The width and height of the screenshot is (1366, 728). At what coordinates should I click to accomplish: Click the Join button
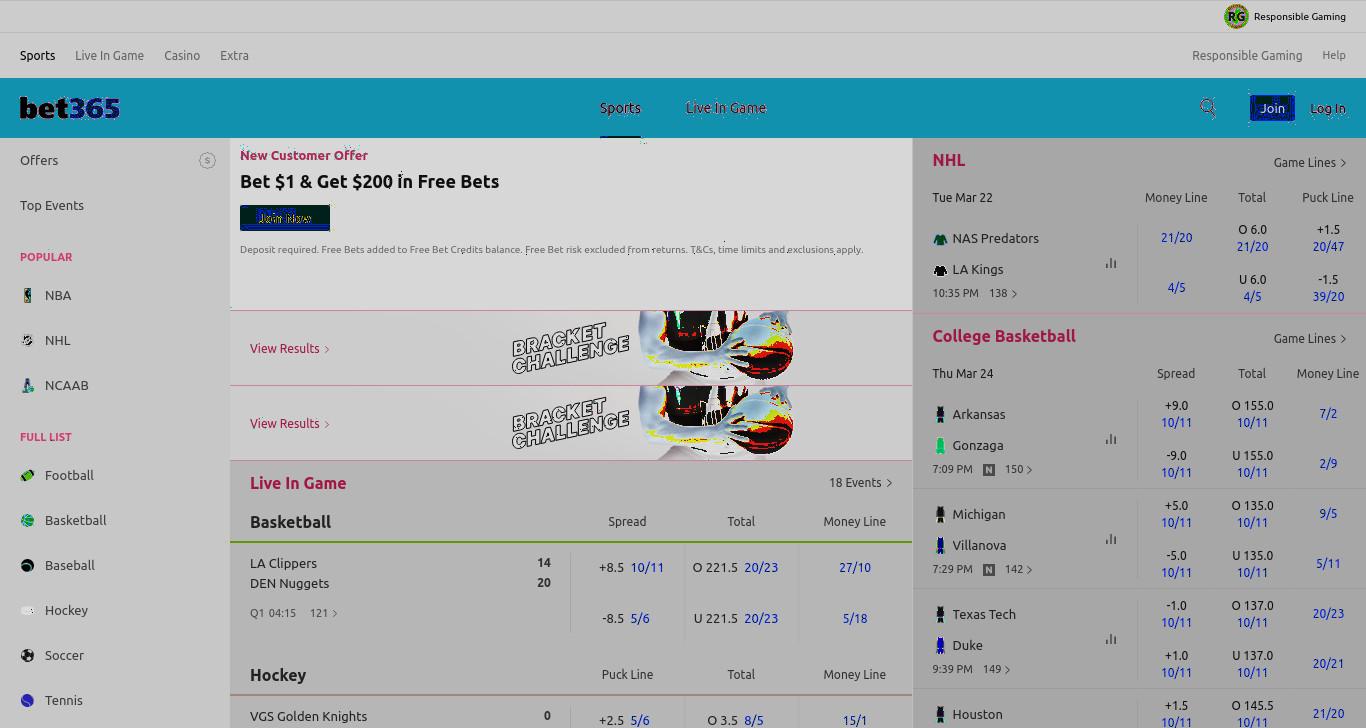point(1272,108)
